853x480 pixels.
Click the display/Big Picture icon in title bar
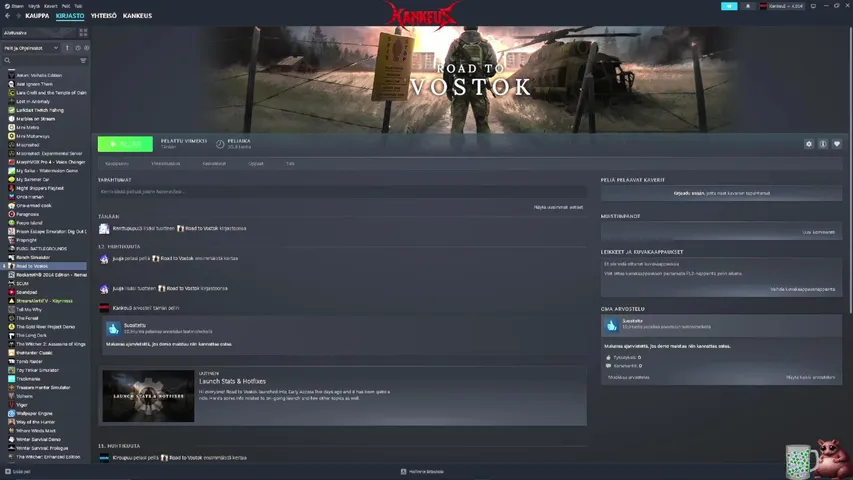pyautogui.click(x=813, y=6)
